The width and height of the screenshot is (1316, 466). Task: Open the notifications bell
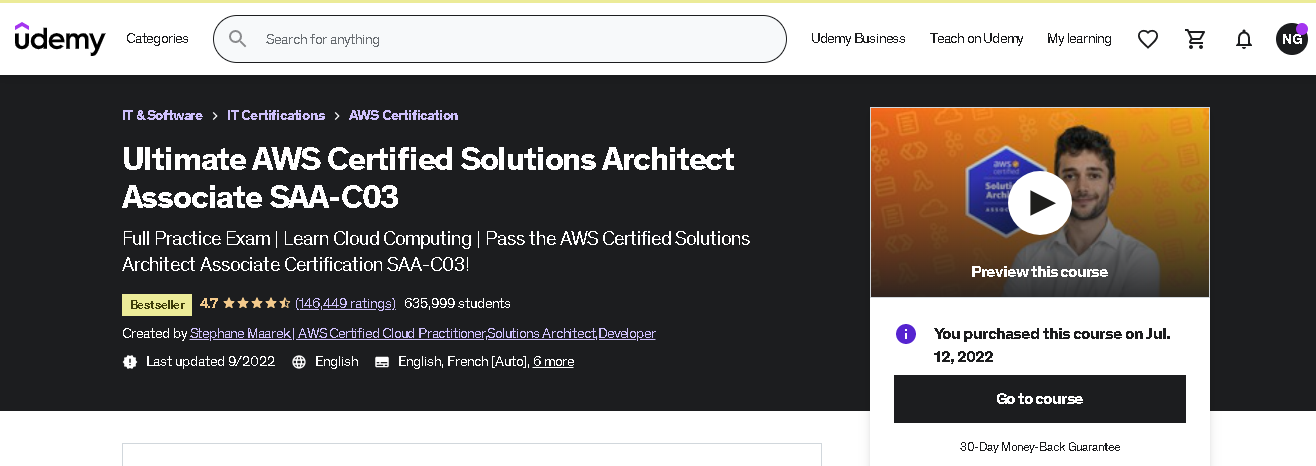pos(1244,39)
